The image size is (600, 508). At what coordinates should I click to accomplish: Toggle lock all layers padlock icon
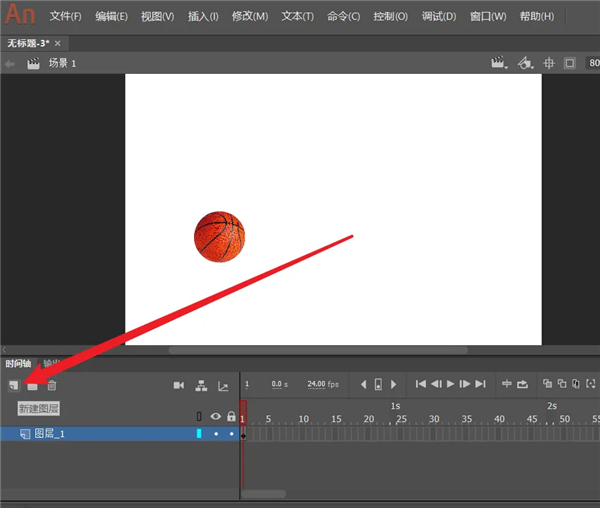[x=231, y=416]
